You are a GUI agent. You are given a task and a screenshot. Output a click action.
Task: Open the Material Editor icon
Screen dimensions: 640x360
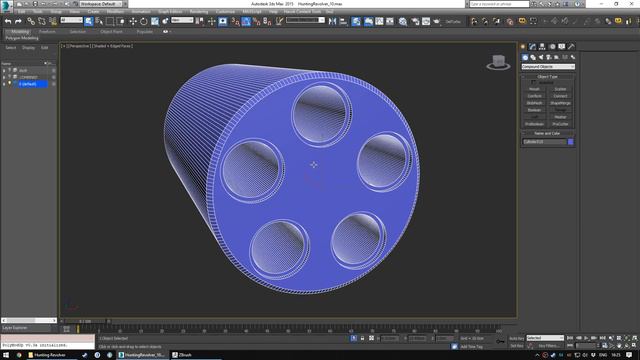coord(403,21)
